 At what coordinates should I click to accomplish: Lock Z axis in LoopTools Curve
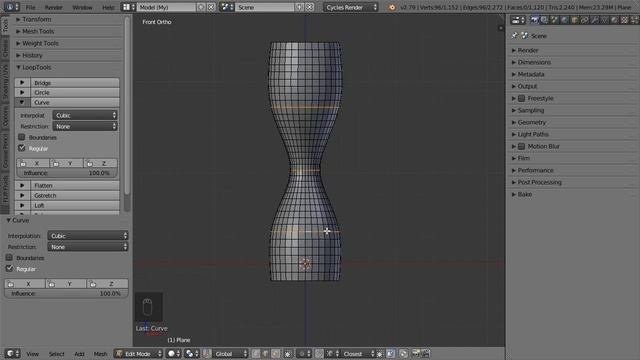click(x=100, y=163)
